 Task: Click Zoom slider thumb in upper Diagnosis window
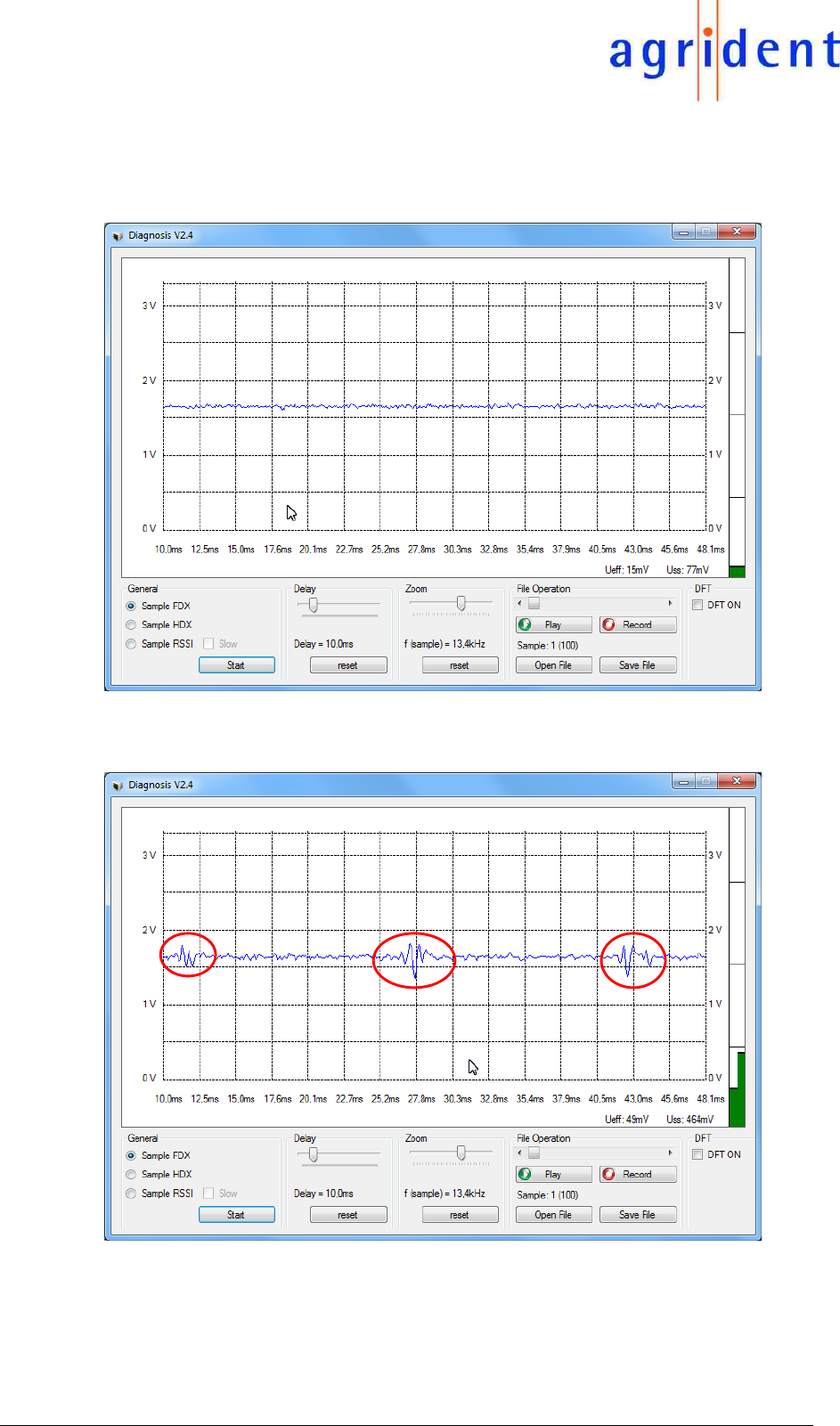(x=461, y=604)
